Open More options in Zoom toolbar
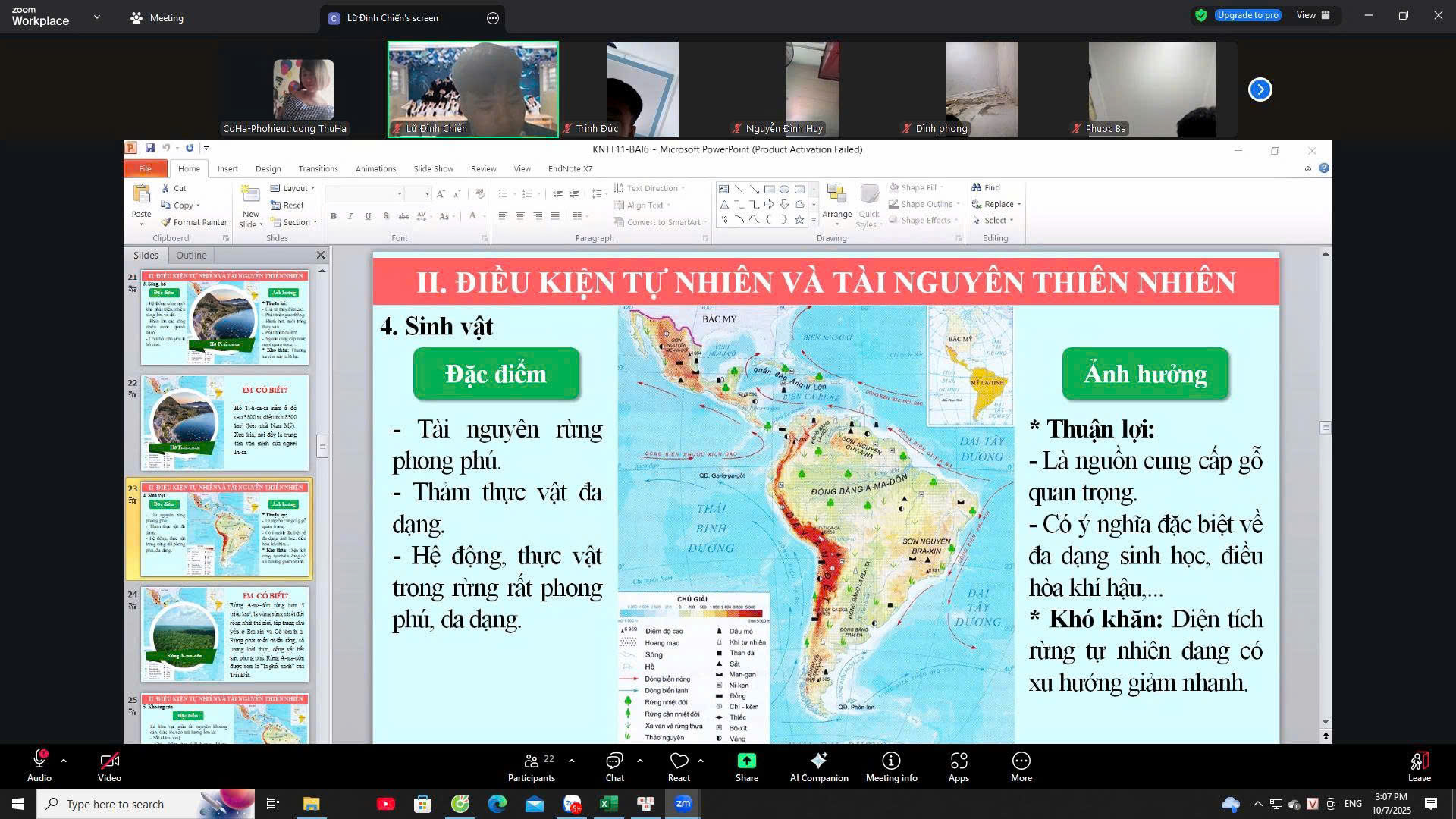1456x819 pixels. pyautogui.click(x=1021, y=765)
